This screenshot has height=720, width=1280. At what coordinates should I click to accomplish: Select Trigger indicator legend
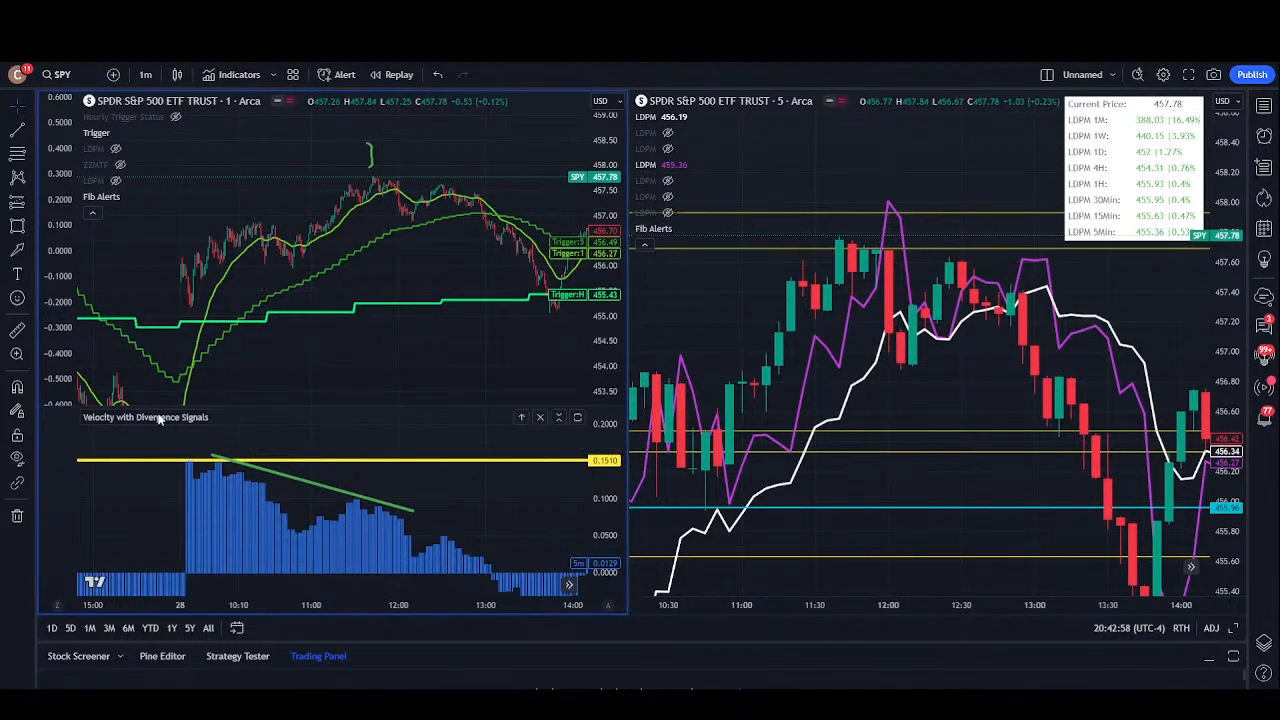pos(96,133)
